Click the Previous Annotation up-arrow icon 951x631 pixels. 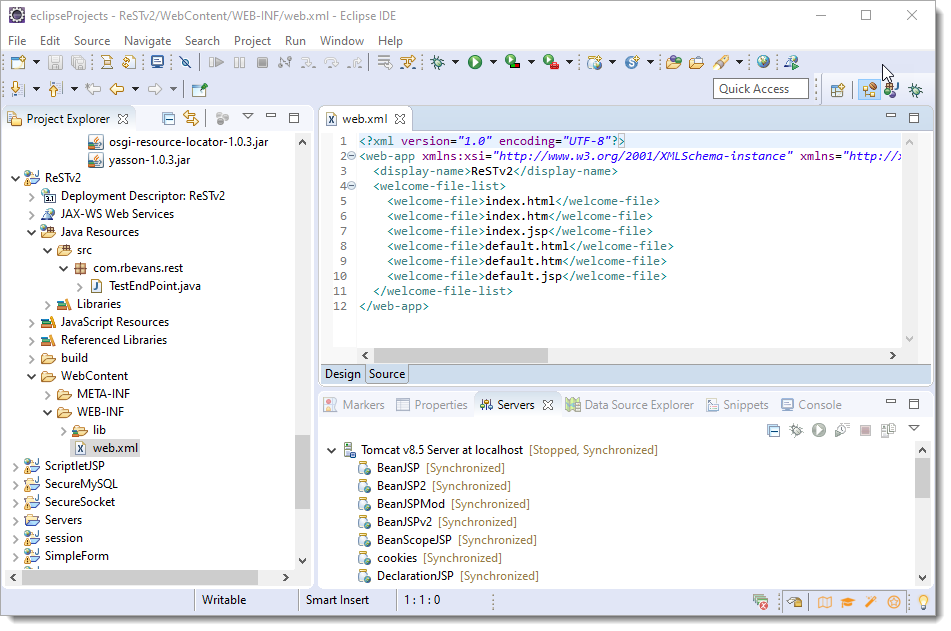55,89
